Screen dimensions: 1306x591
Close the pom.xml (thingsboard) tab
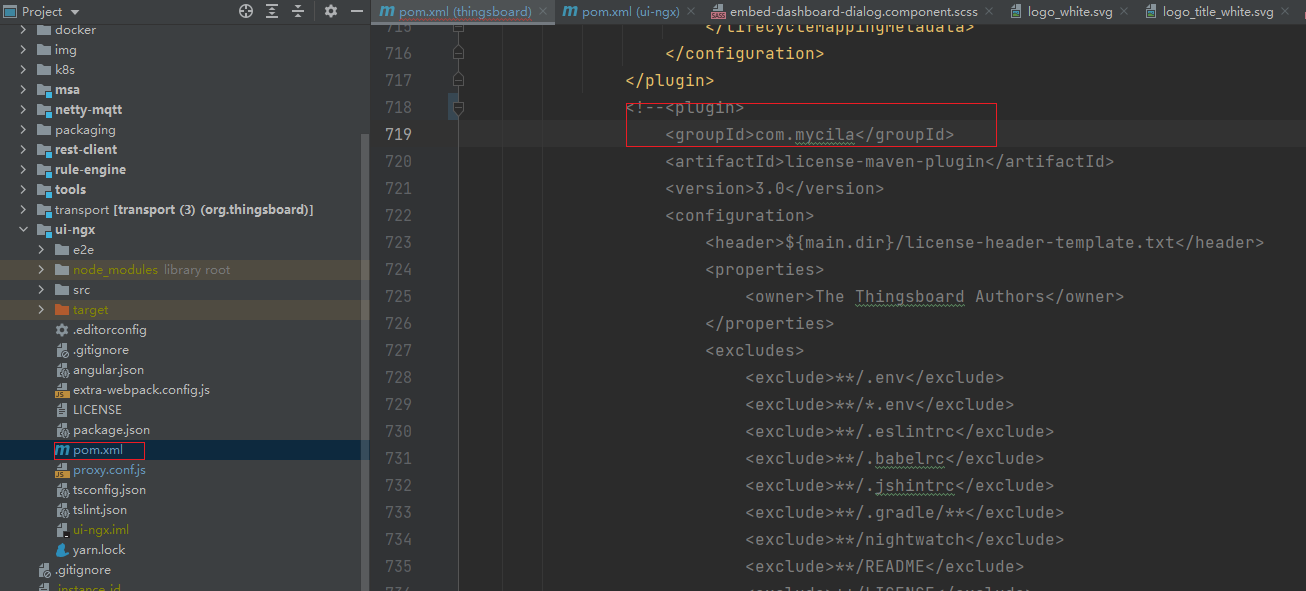[x=542, y=12]
